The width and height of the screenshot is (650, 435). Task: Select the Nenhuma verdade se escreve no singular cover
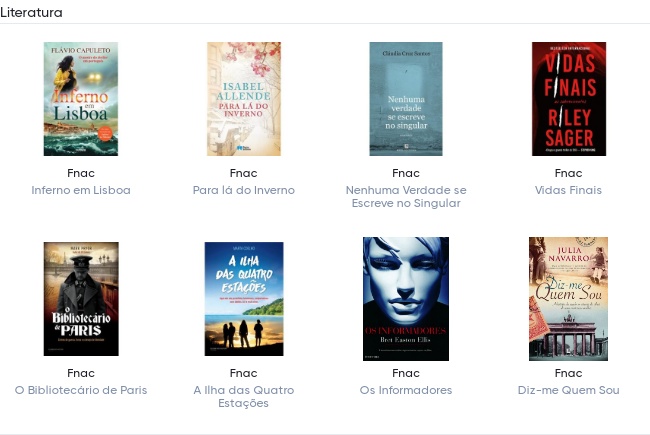point(406,99)
